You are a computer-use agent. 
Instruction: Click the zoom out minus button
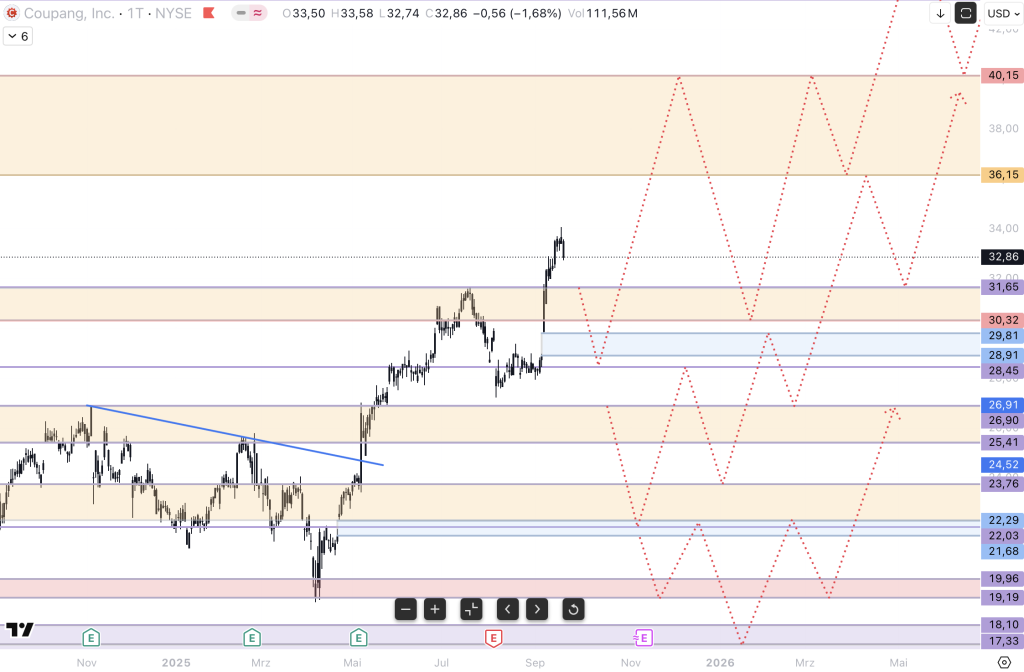pos(405,609)
